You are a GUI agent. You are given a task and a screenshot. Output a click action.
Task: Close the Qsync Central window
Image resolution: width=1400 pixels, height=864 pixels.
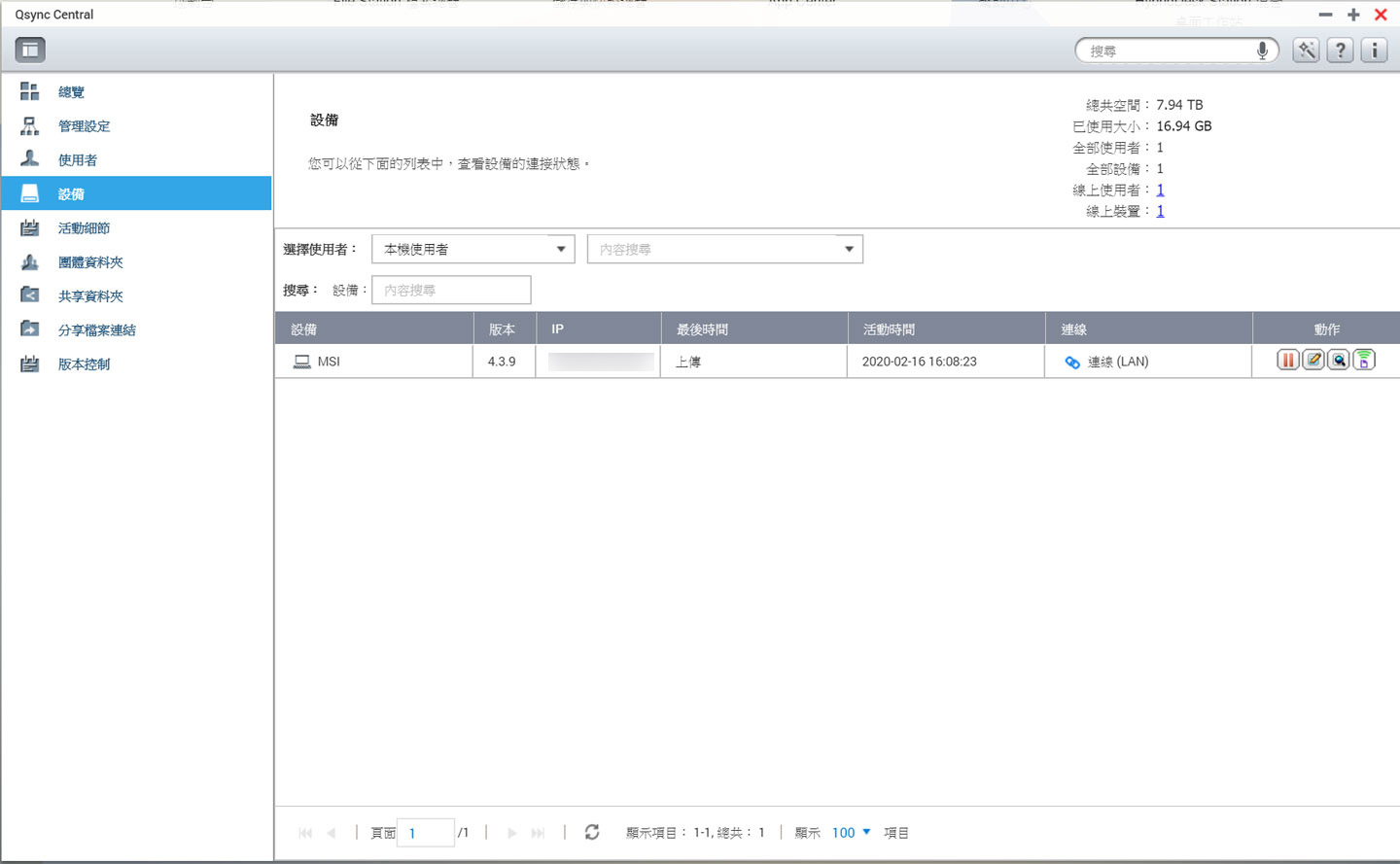[x=1381, y=15]
